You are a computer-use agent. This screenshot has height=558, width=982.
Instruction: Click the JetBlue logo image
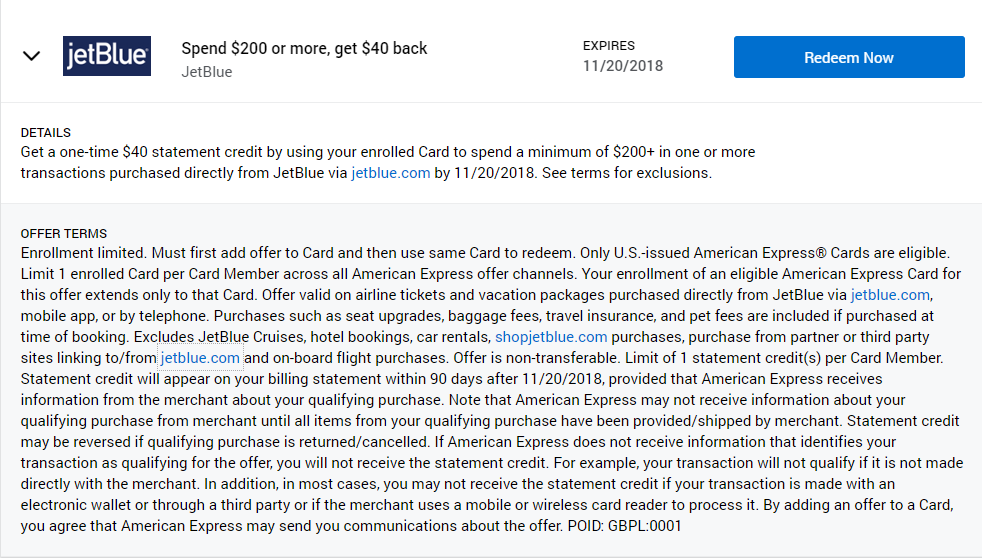point(107,57)
